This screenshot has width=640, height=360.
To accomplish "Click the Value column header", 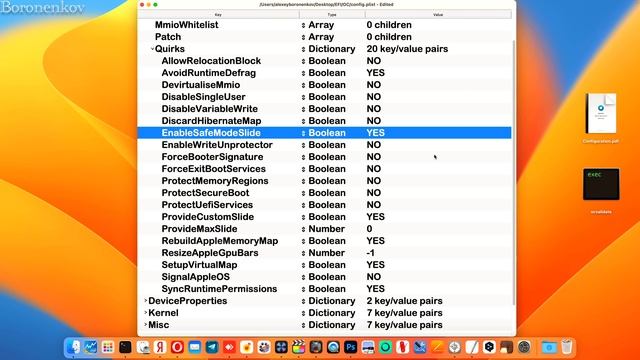I will coord(438,15).
